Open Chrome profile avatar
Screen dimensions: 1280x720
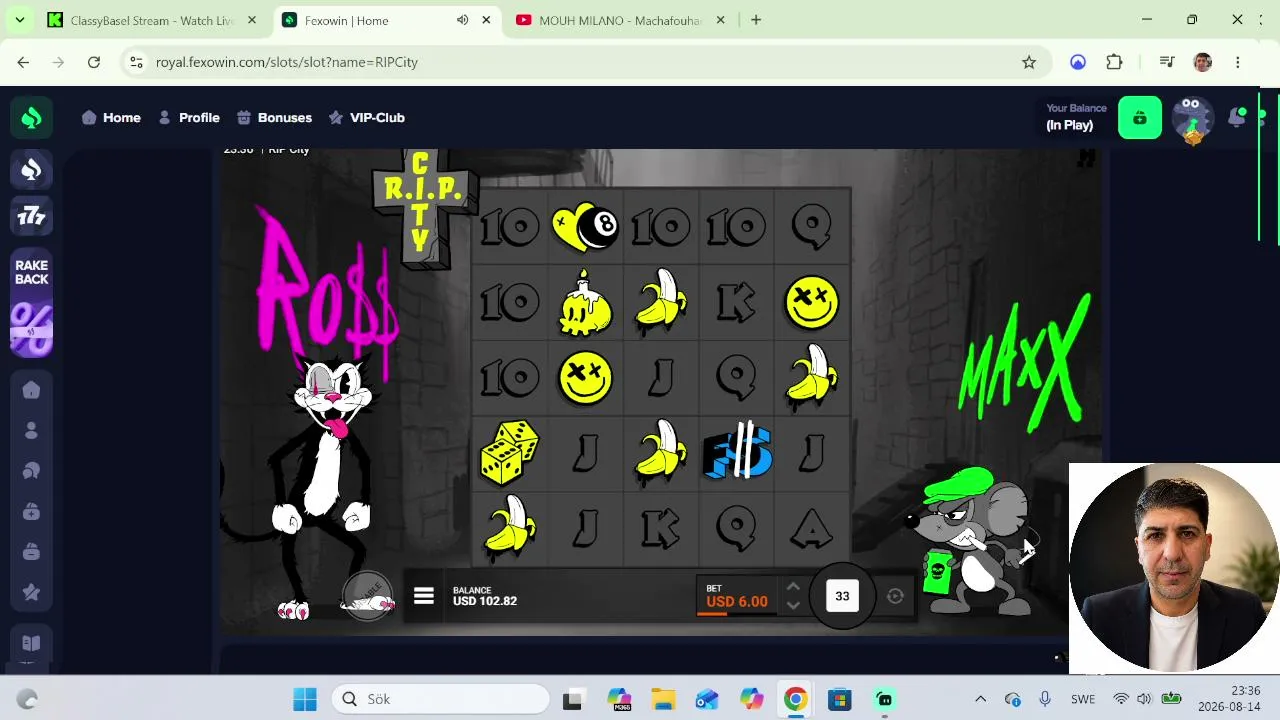[x=1203, y=62]
